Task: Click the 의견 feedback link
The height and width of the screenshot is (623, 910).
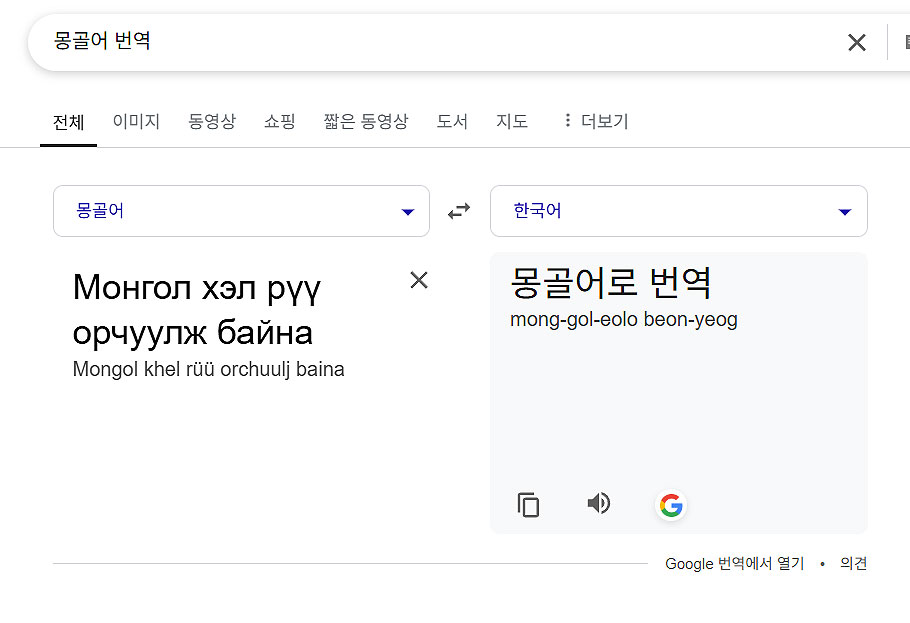Action: [x=853, y=564]
